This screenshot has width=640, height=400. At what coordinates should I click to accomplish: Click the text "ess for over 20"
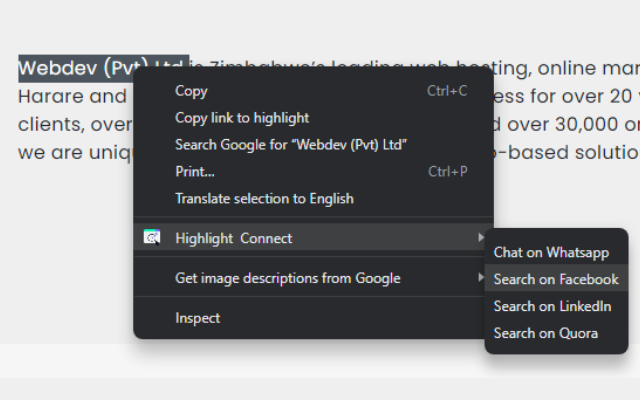561,97
